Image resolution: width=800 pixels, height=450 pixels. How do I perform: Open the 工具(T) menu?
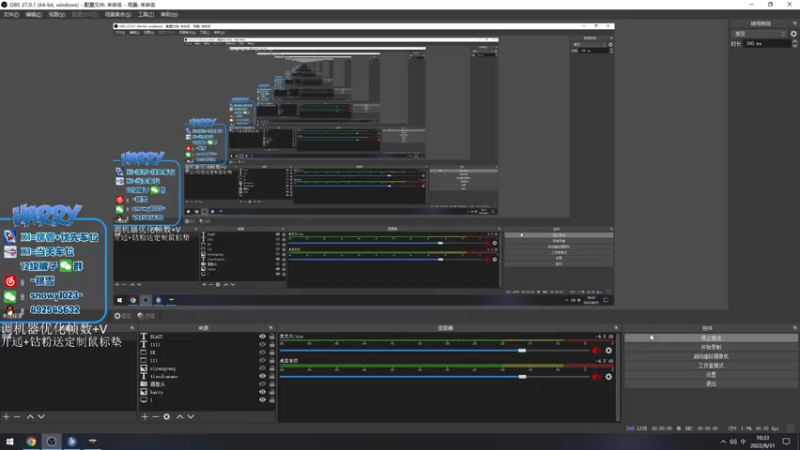[x=145, y=15]
